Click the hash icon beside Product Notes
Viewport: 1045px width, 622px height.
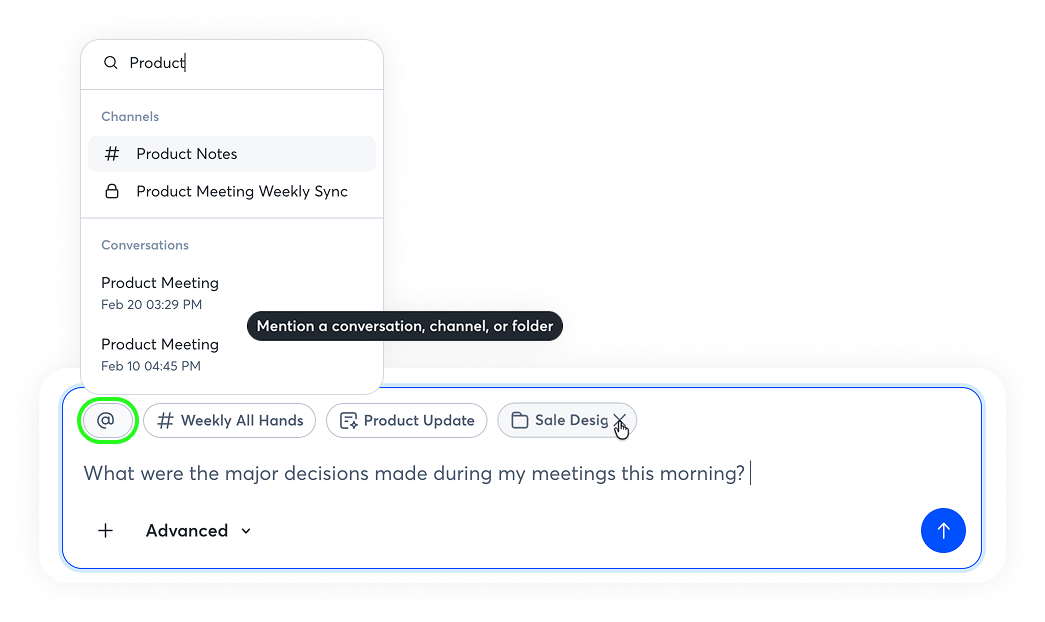coord(112,154)
